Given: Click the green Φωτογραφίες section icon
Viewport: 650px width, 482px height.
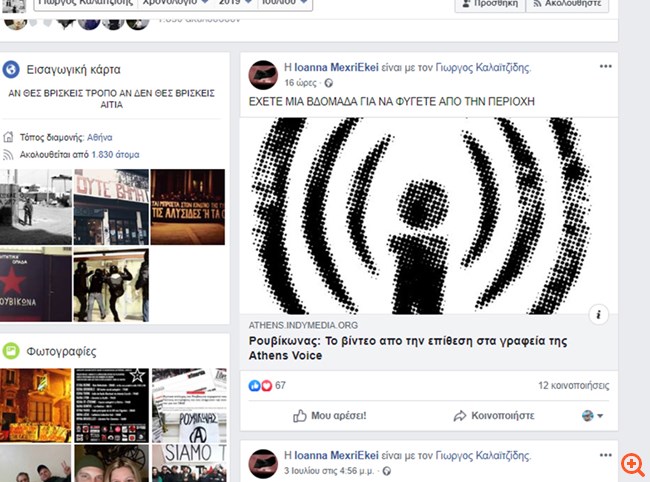Looking at the screenshot, I should coord(11,350).
